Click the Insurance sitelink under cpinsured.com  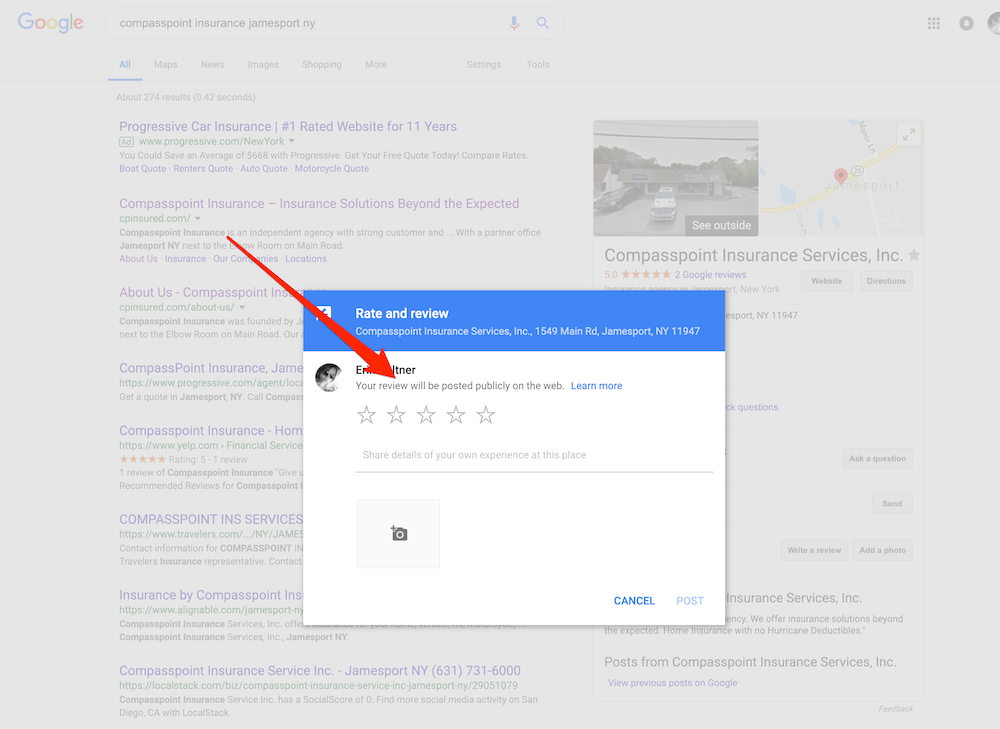tap(185, 258)
